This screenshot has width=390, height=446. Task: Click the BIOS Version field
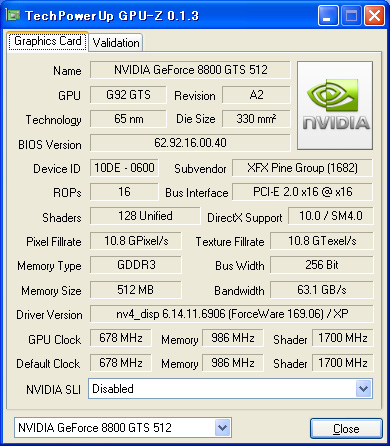190,143
